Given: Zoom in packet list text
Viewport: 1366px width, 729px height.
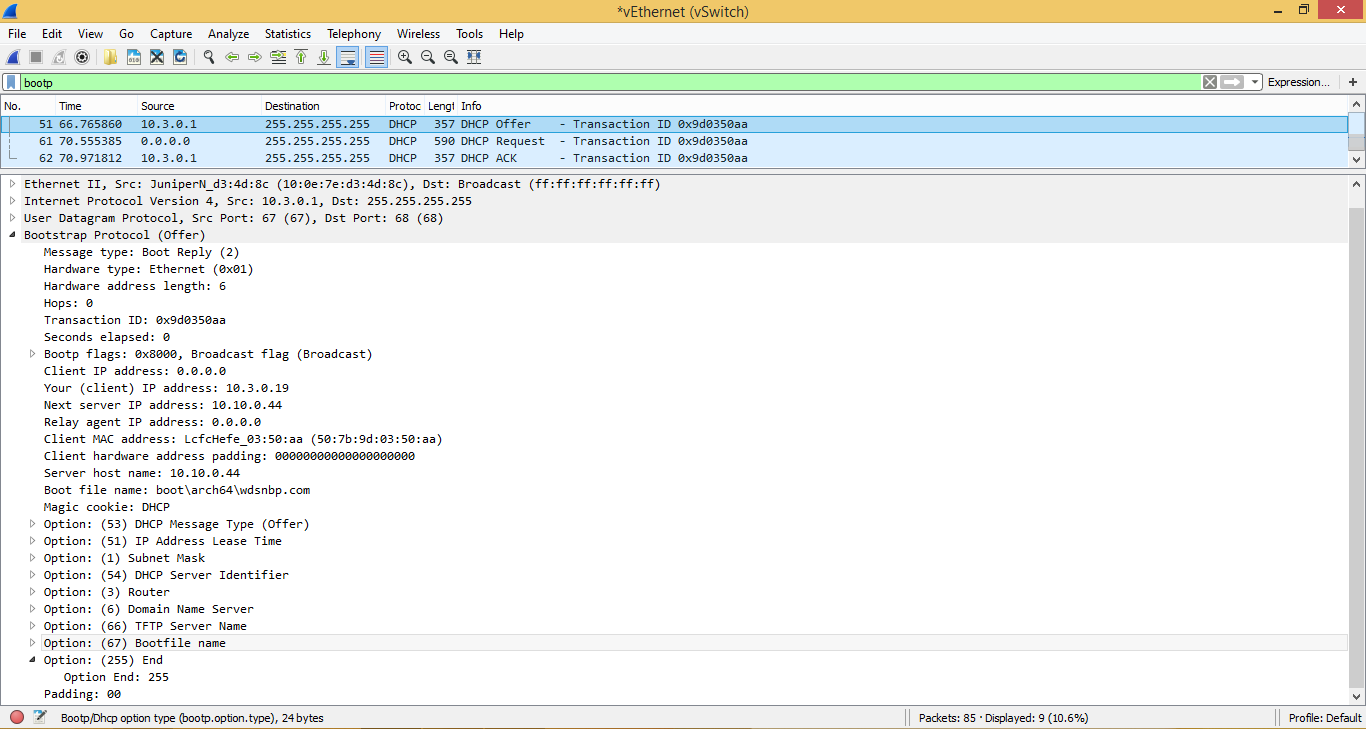Looking at the screenshot, I should [x=405, y=57].
